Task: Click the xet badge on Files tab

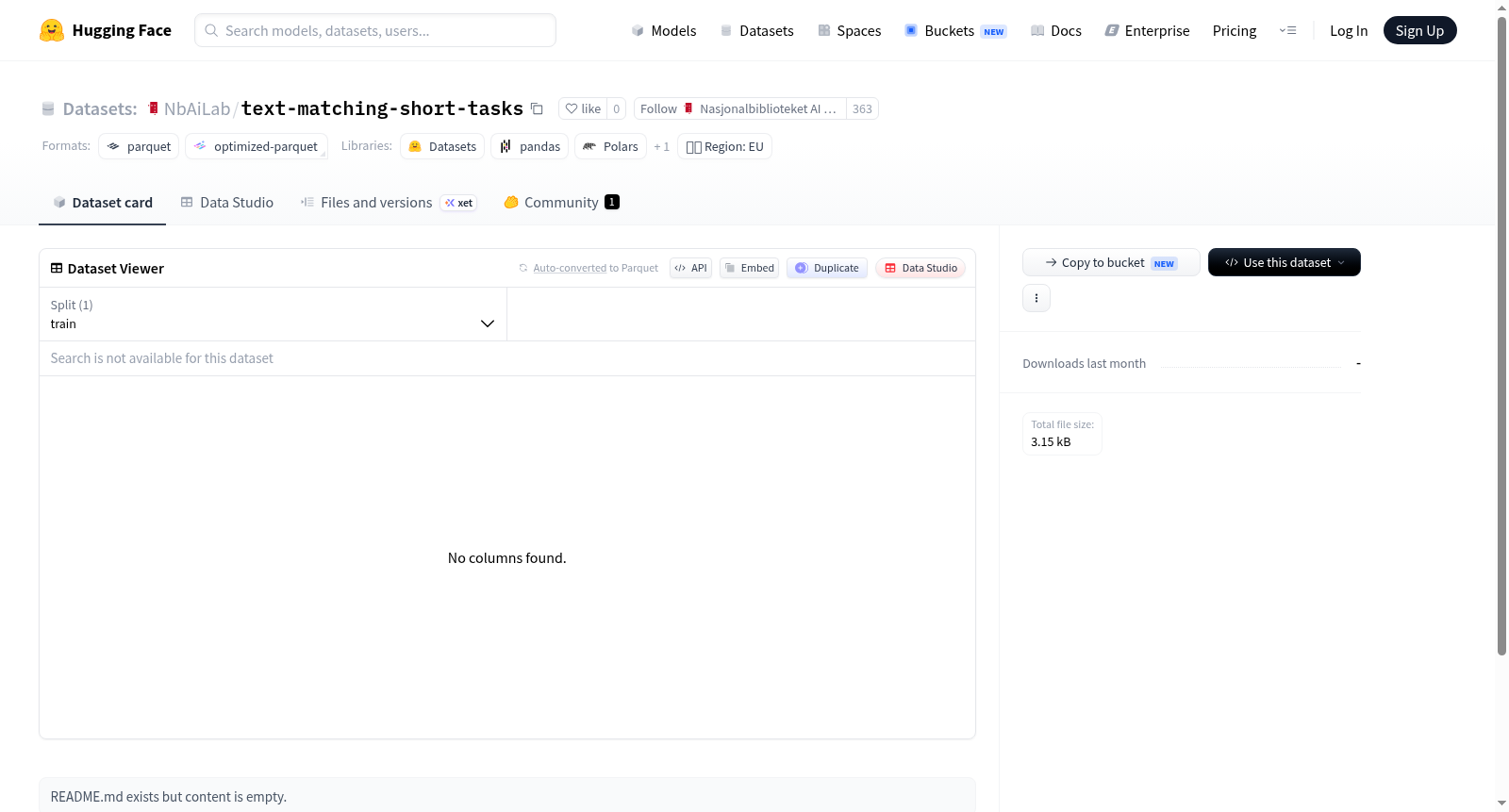Action: click(x=458, y=203)
